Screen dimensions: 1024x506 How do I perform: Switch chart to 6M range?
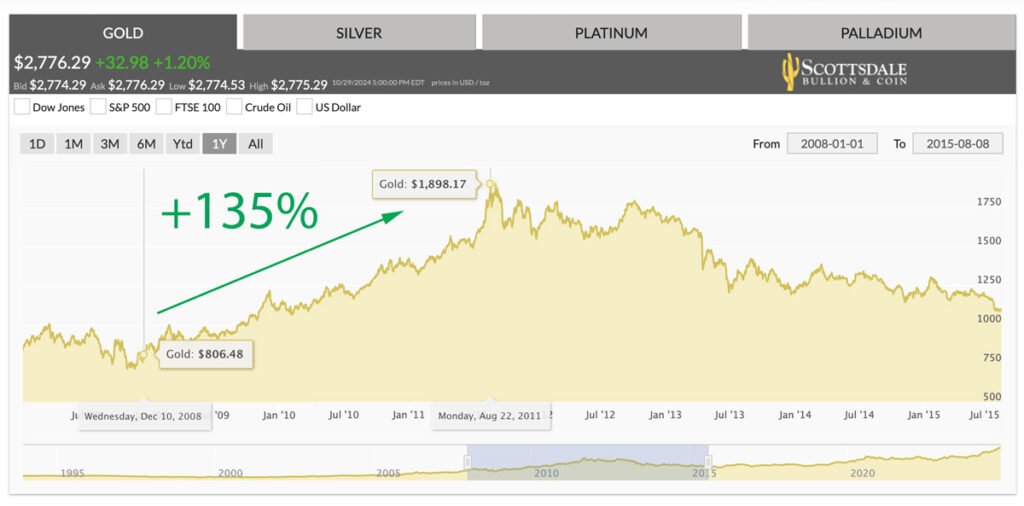point(146,144)
